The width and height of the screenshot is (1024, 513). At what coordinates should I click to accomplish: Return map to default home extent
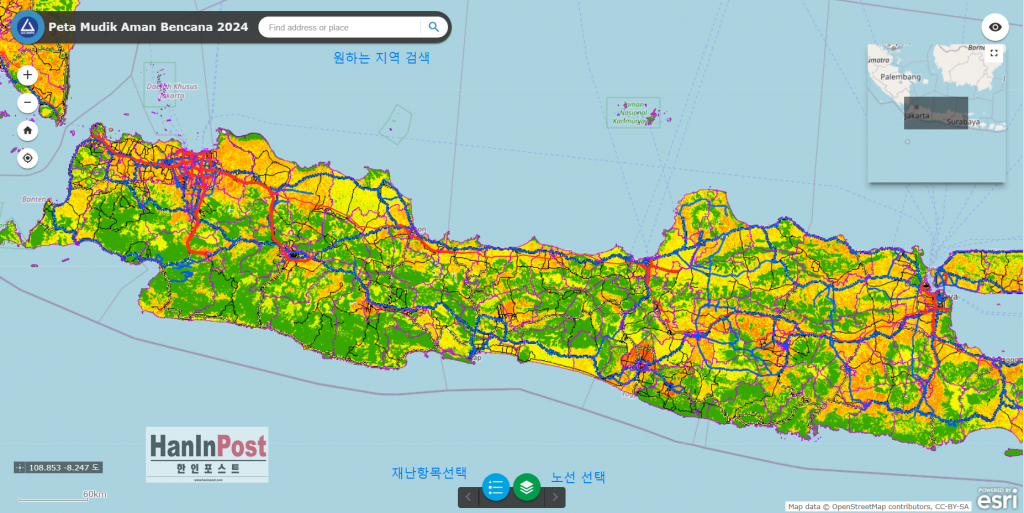27,130
